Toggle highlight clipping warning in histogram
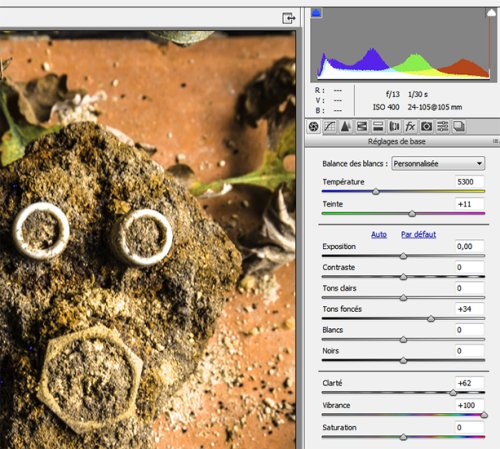500x449 pixels. [491, 13]
